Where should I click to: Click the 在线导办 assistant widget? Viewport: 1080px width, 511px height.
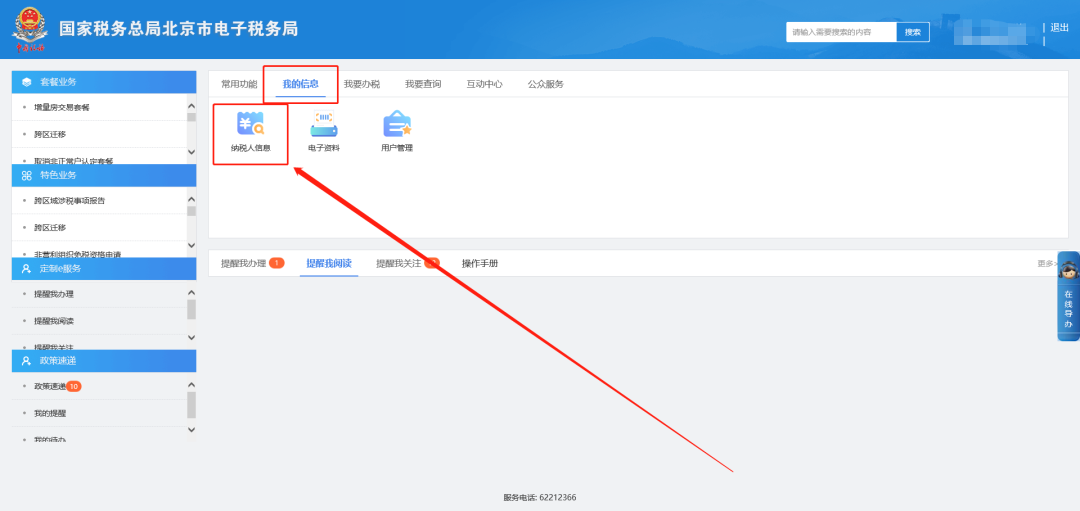click(1068, 296)
